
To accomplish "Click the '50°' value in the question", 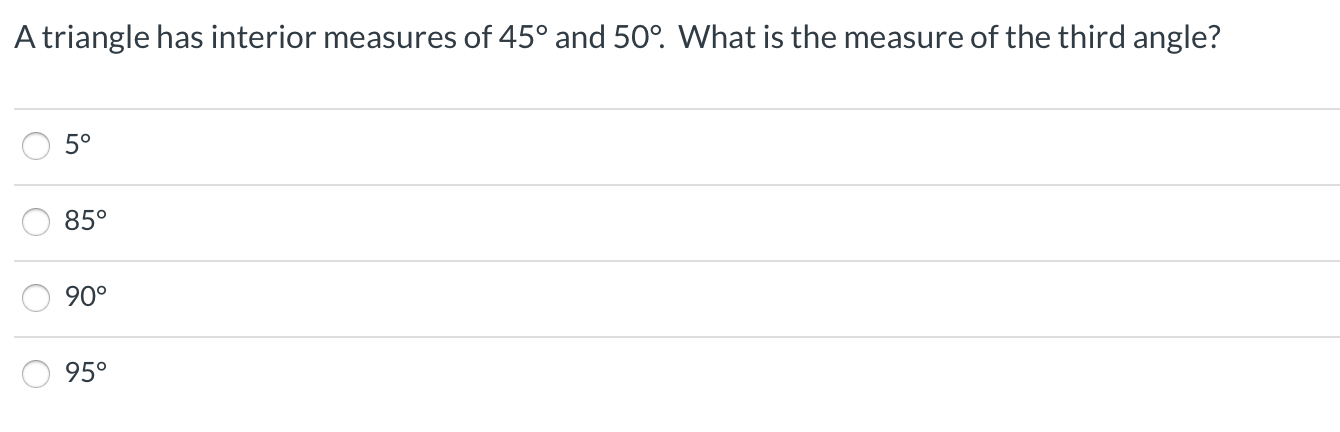I will 631,39.
